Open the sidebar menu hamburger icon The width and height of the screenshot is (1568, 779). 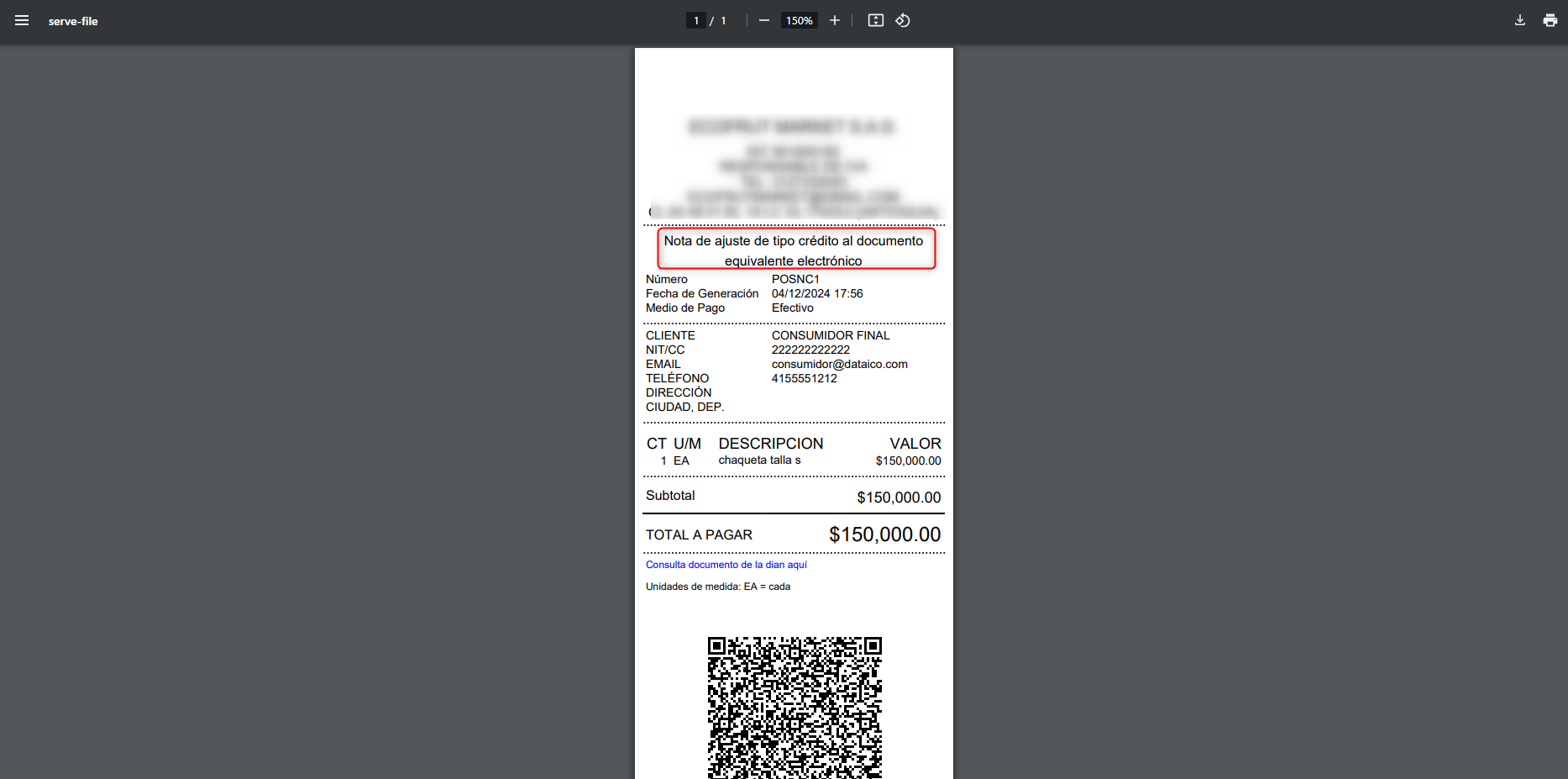[x=22, y=21]
